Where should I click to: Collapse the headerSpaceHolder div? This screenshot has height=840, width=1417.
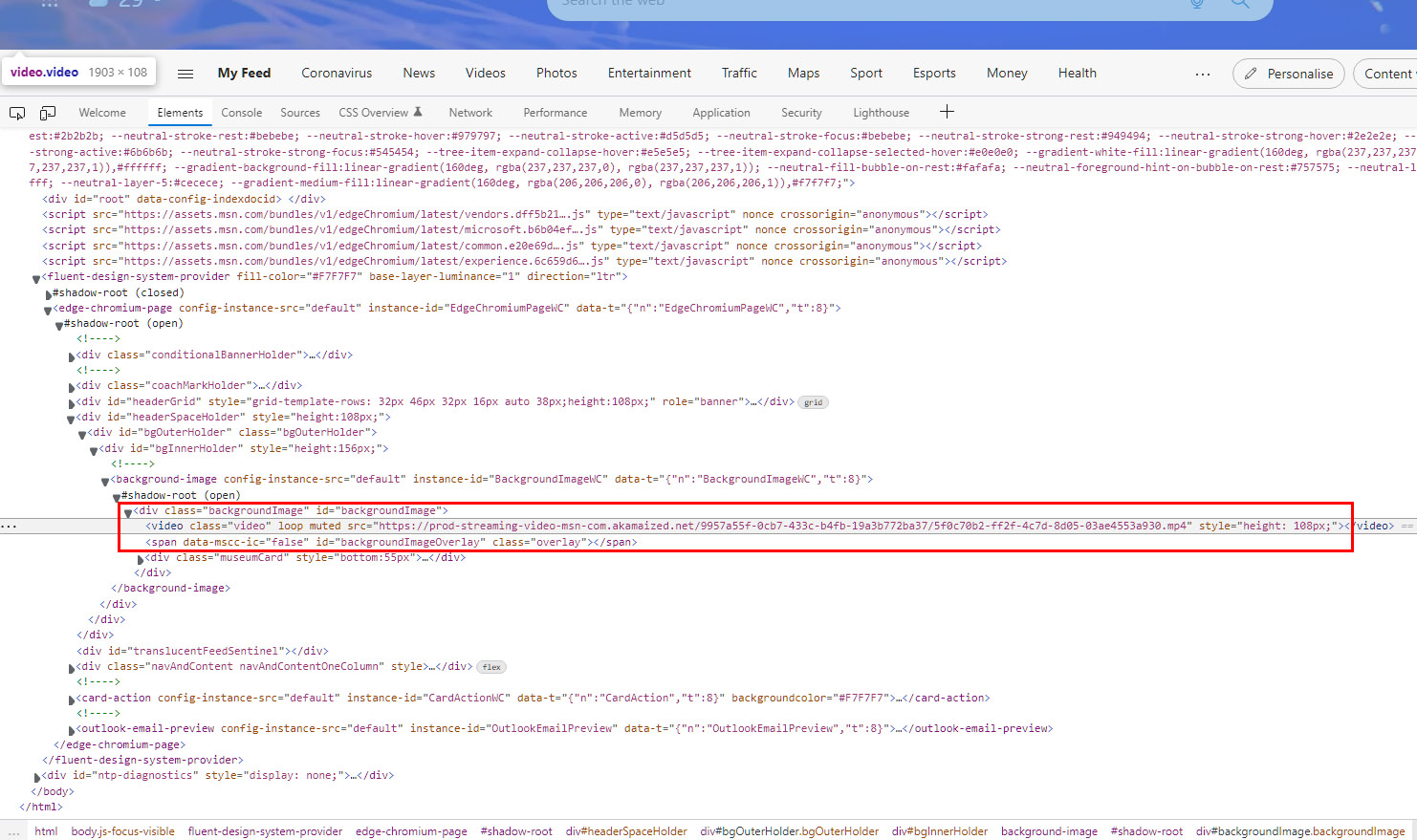click(71, 419)
